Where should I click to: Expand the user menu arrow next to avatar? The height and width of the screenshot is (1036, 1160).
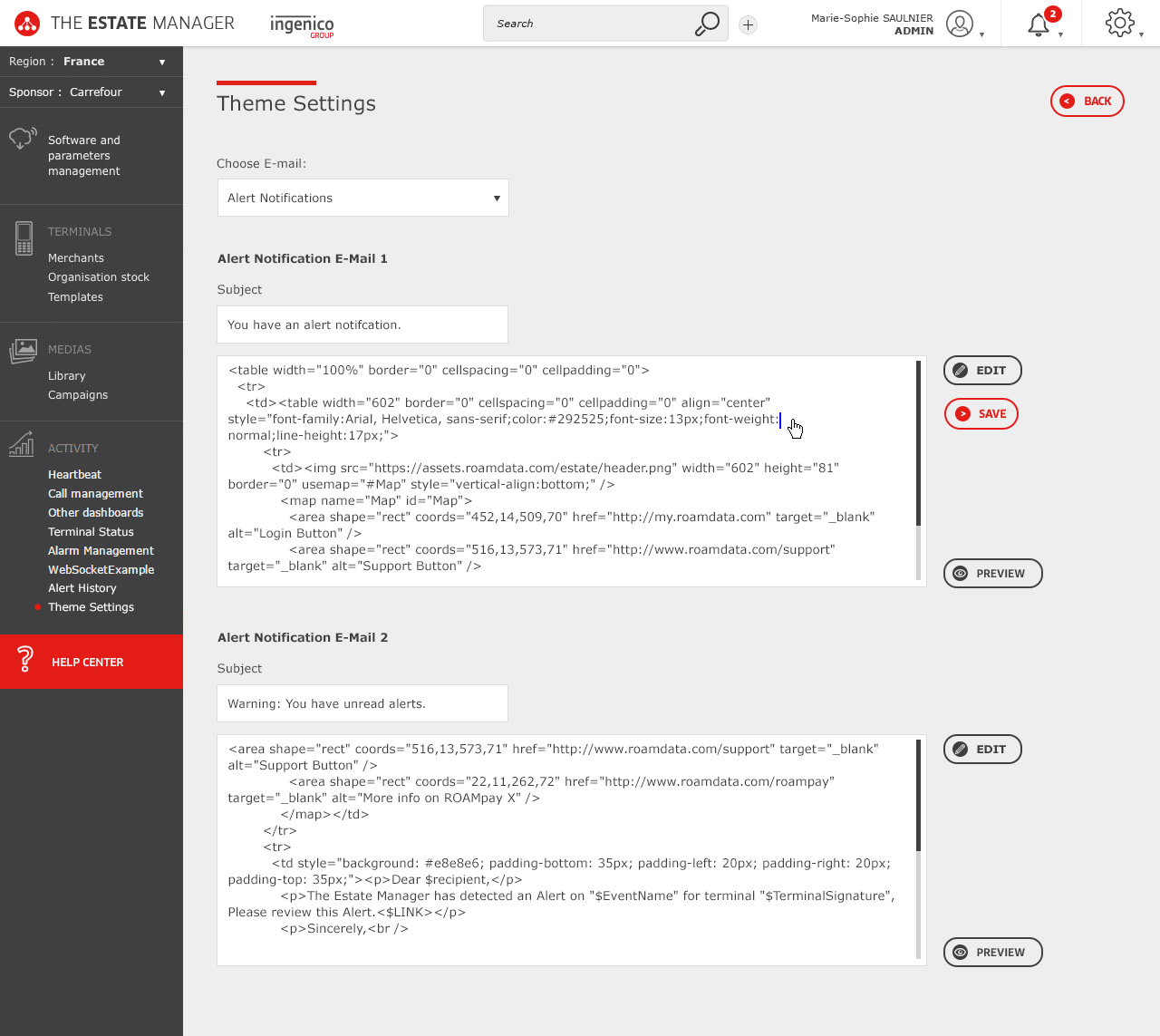[x=982, y=34]
